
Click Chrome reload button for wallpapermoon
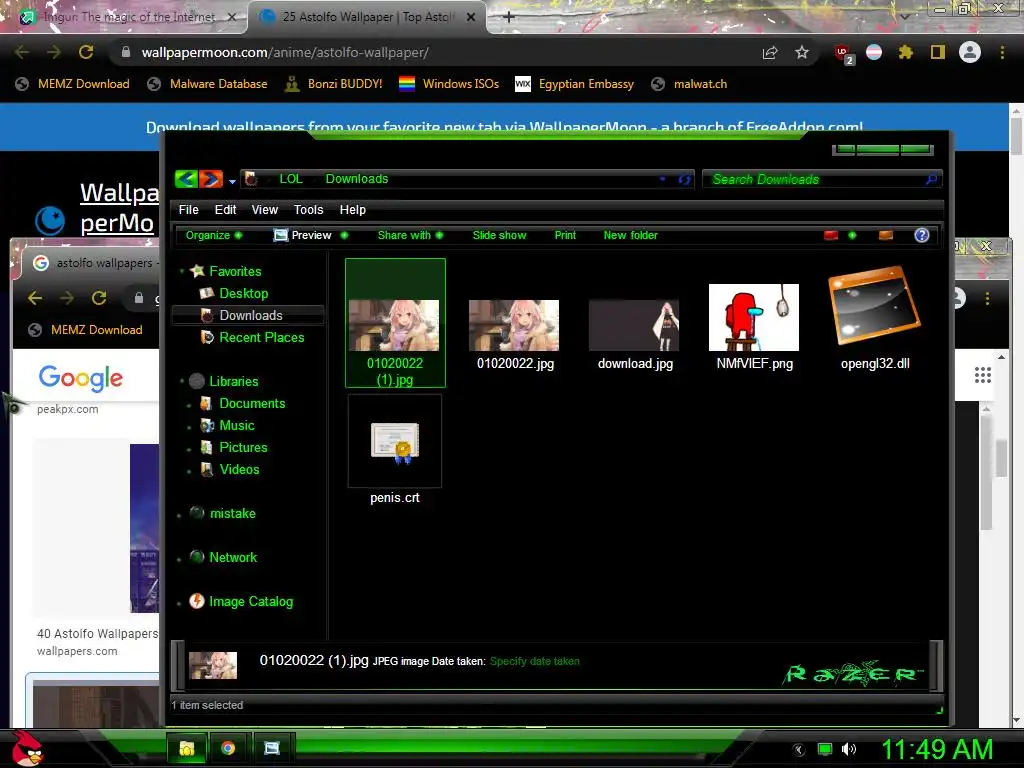coord(86,52)
